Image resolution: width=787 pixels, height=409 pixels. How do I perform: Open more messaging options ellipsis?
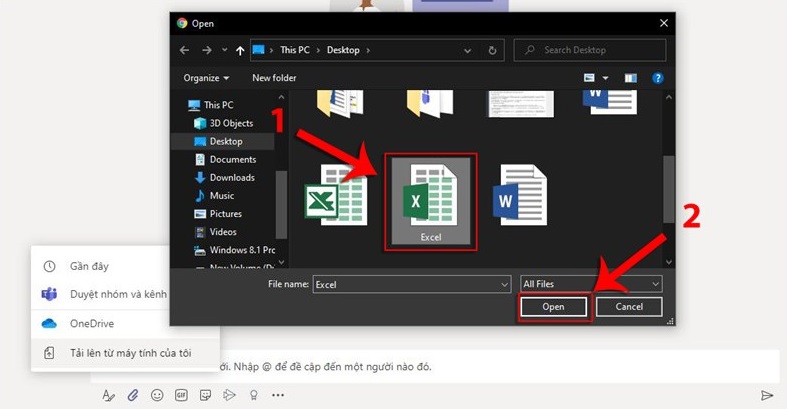click(278, 395)
